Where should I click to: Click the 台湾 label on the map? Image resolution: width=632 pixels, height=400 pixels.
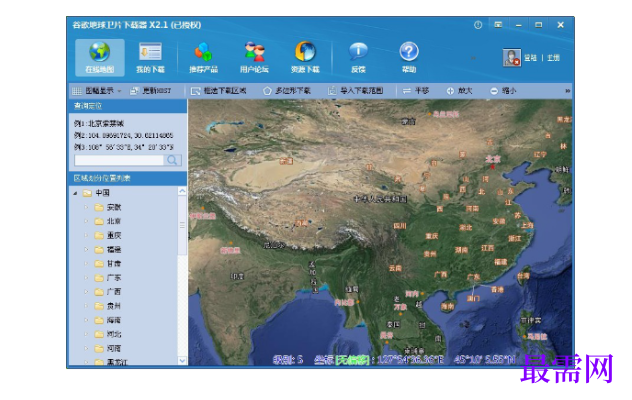pyautogui.click(x=523, y=277)
